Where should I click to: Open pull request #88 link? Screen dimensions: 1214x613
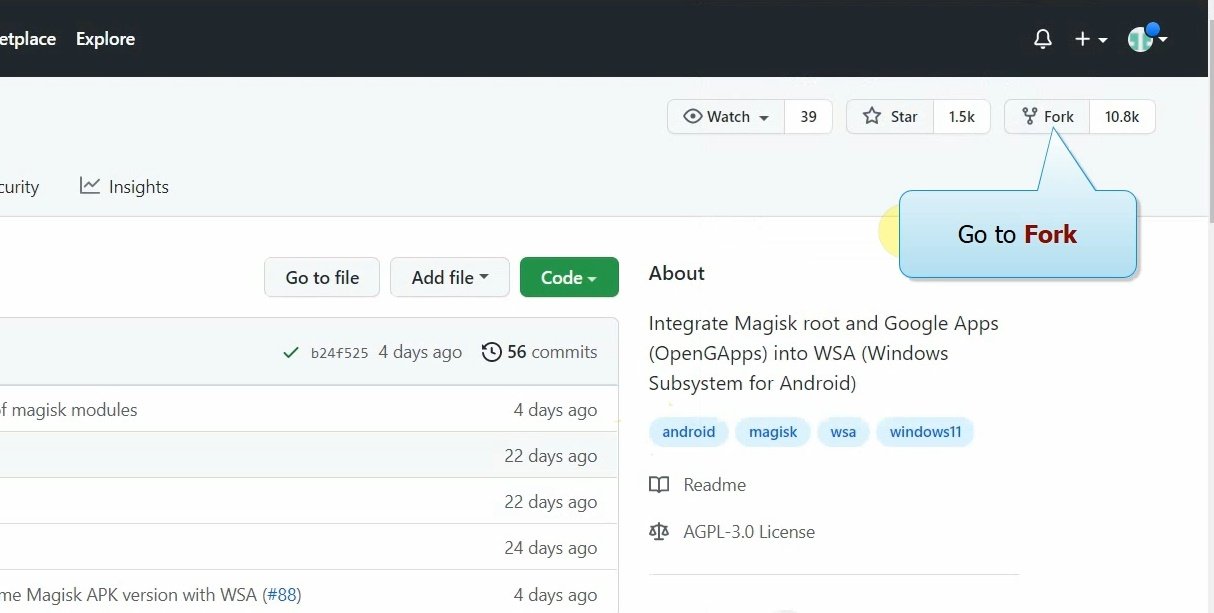point(282,595)
